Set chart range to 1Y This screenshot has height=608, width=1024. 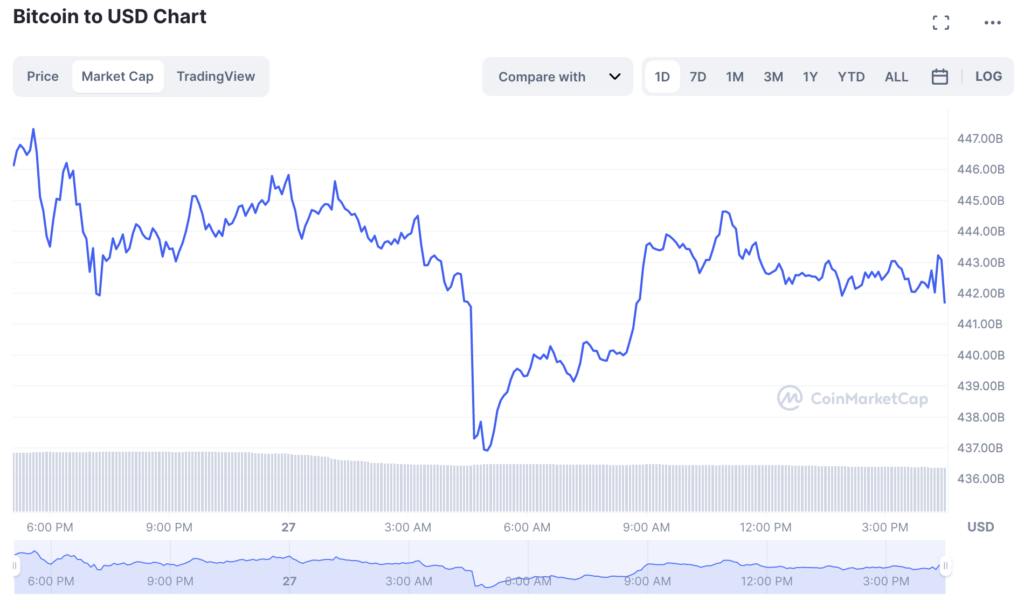click(810, 77)
